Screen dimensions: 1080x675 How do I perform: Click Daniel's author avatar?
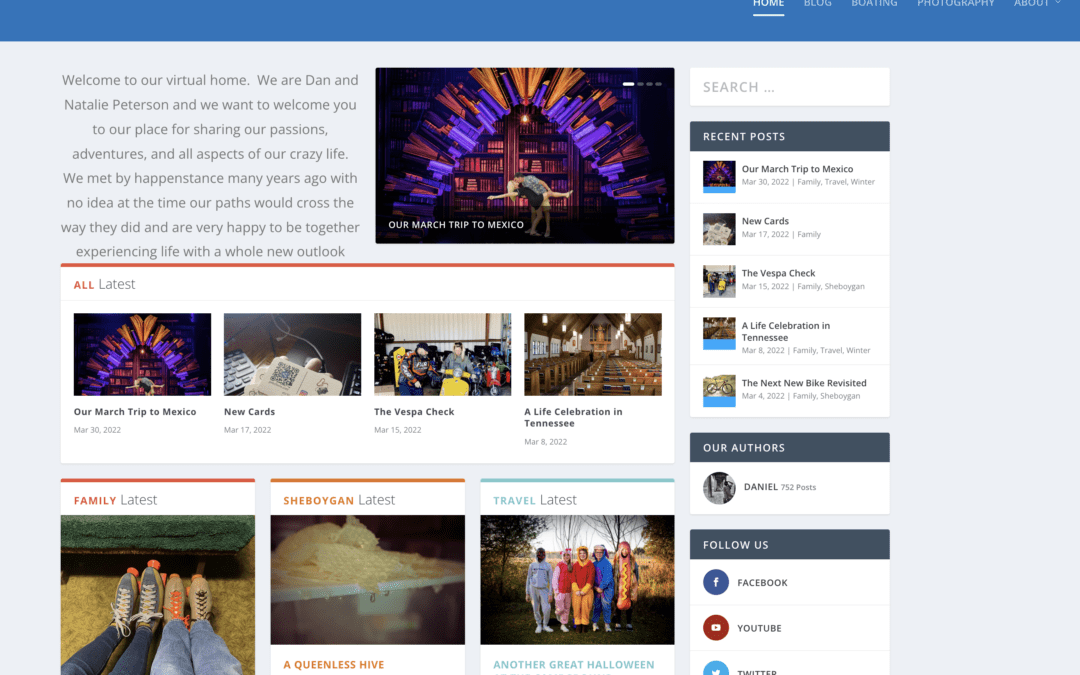[x=719, y=488]
